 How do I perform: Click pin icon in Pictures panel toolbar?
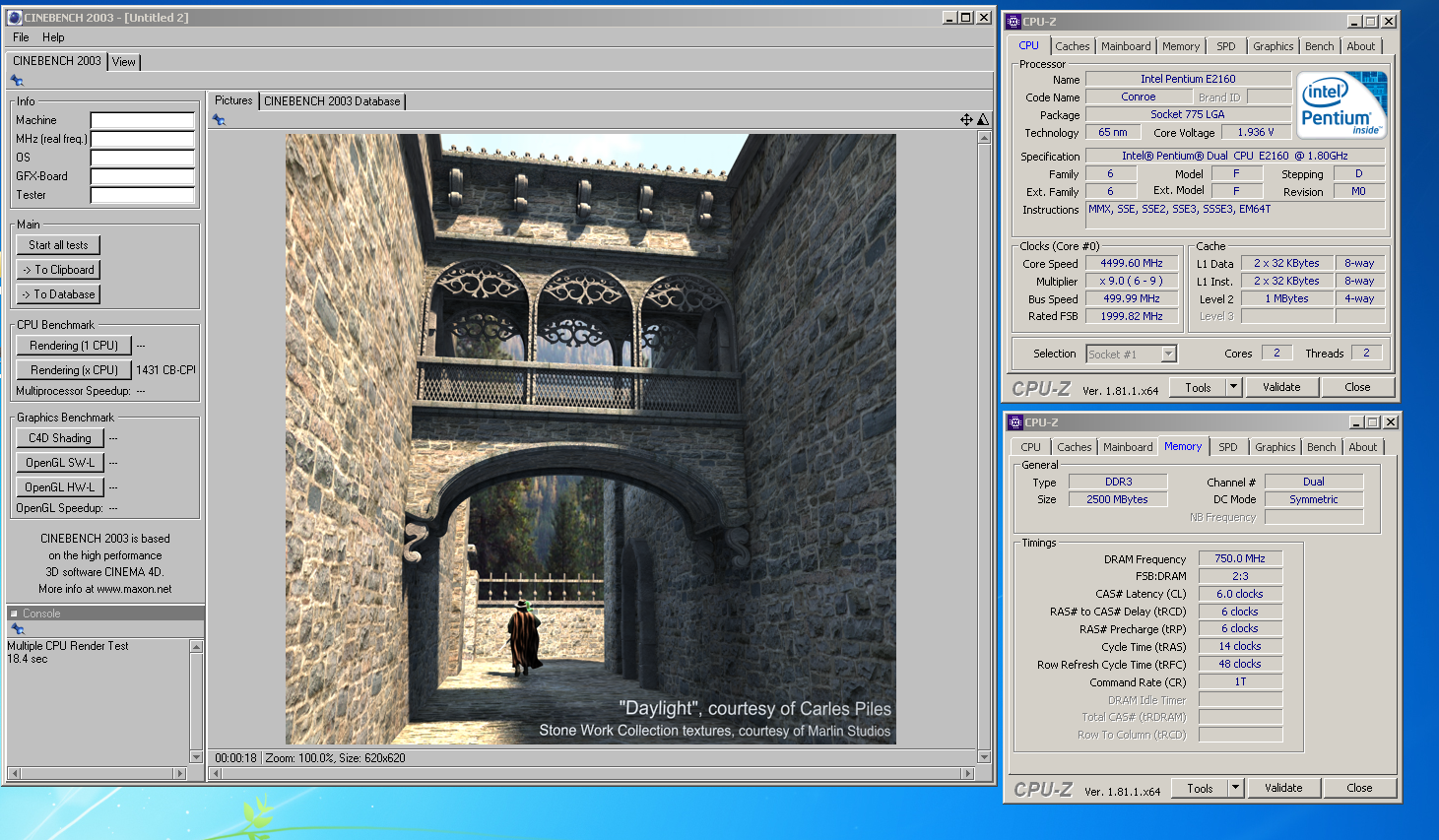[x=219, y=120]
